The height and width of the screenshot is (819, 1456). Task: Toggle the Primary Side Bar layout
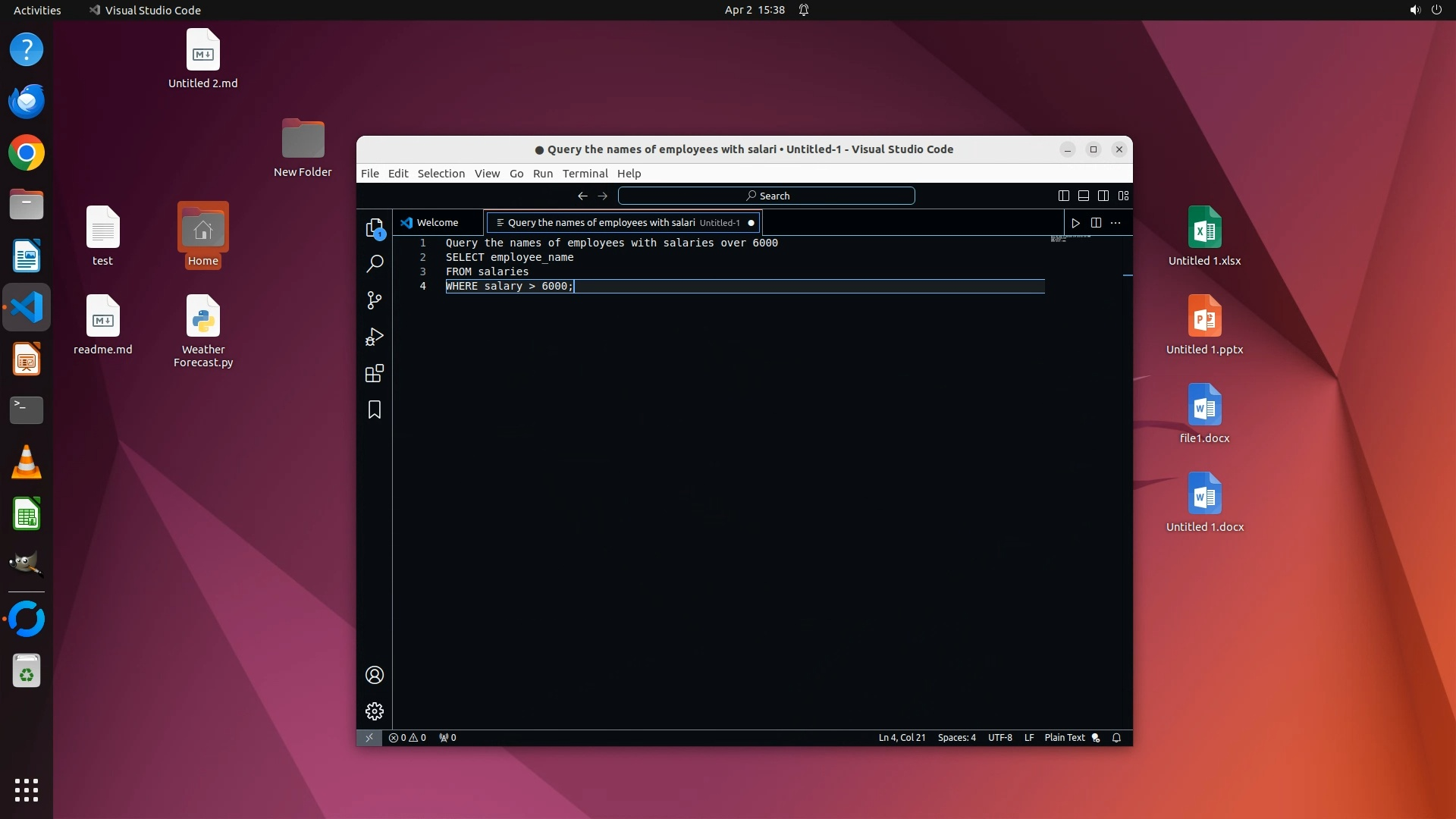pyautogui.click(x=1064, y=196)
